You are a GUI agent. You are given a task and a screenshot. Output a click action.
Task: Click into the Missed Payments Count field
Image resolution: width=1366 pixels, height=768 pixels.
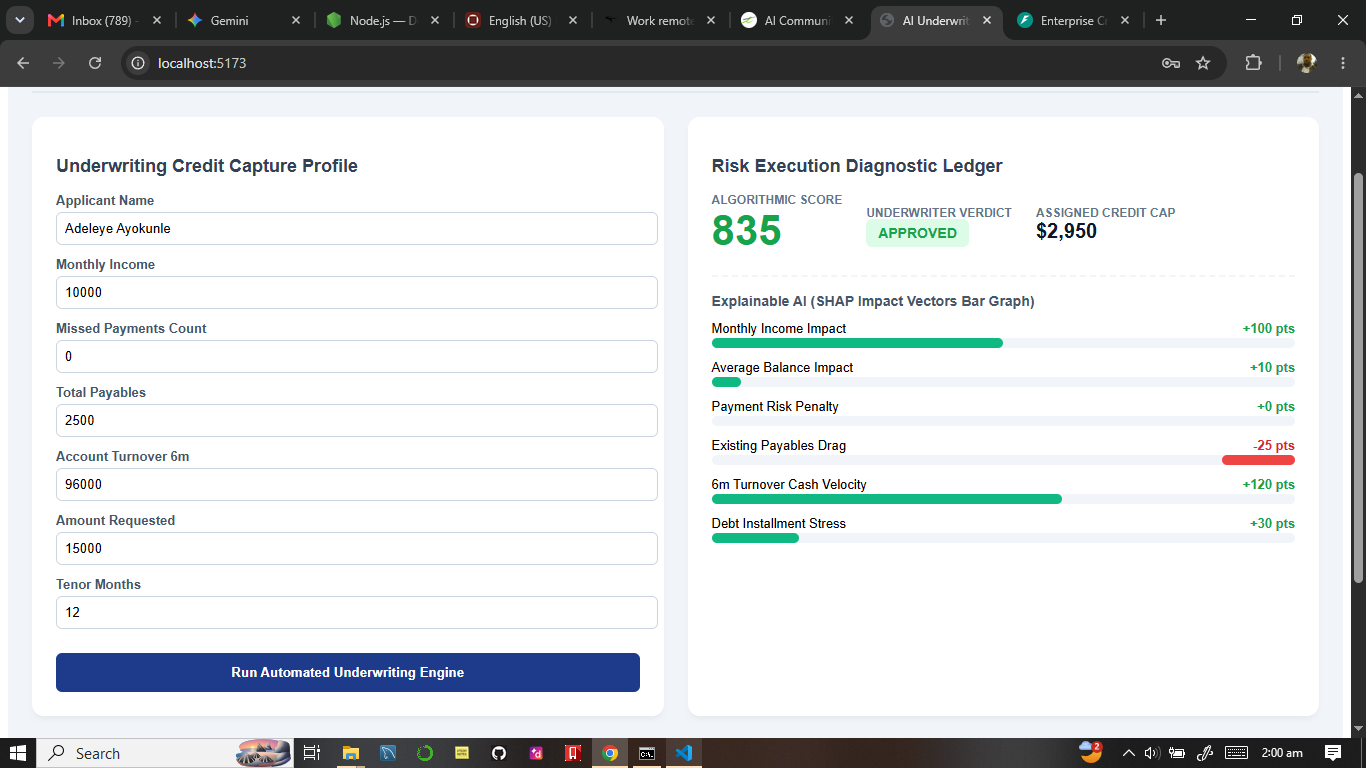(x=357, y=356)
